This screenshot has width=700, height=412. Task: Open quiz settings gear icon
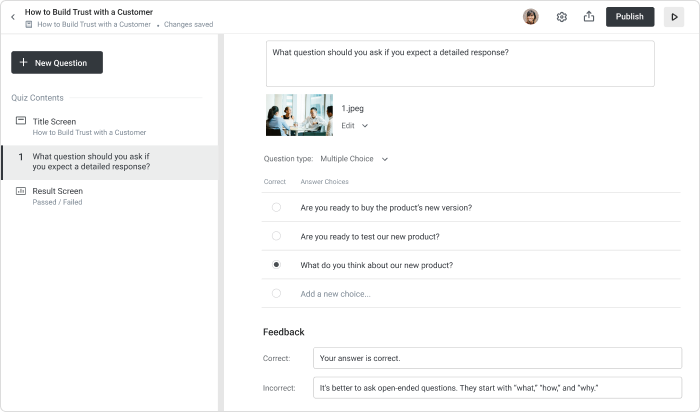tap(562, 17)
